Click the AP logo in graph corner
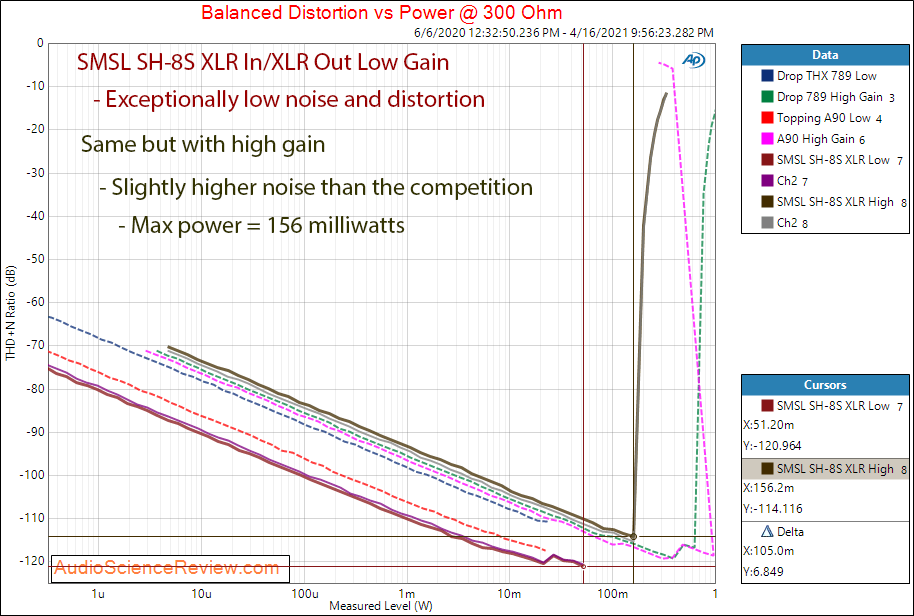 pos(694,60)
